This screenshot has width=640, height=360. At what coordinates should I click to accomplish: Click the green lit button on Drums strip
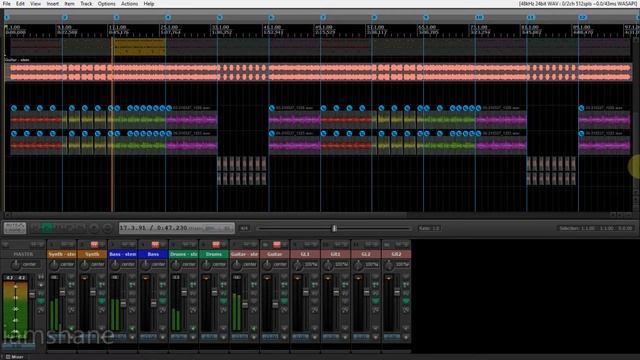pyautogui.click(x=223, y=301)
